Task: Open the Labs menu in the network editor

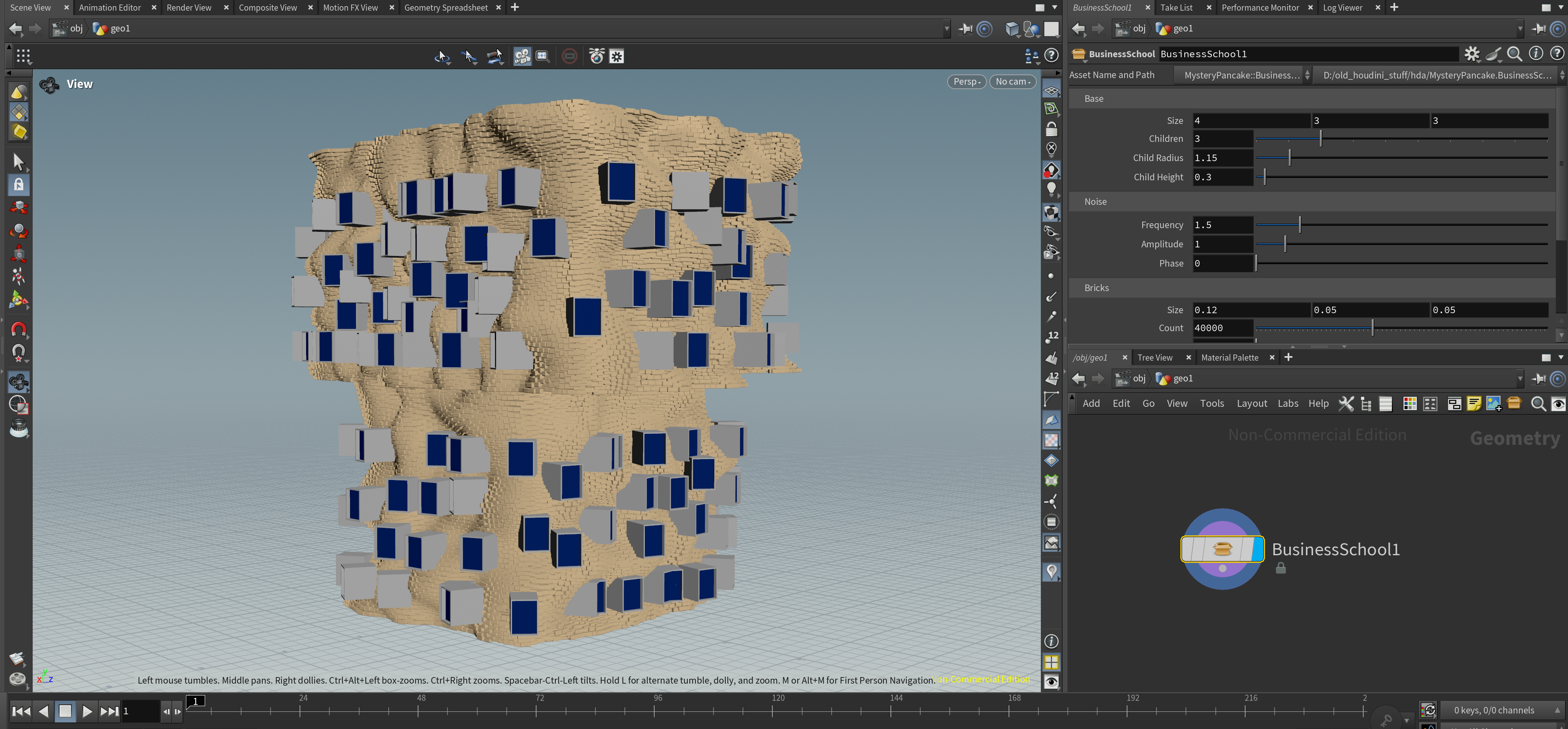Action: [1287, 403]
